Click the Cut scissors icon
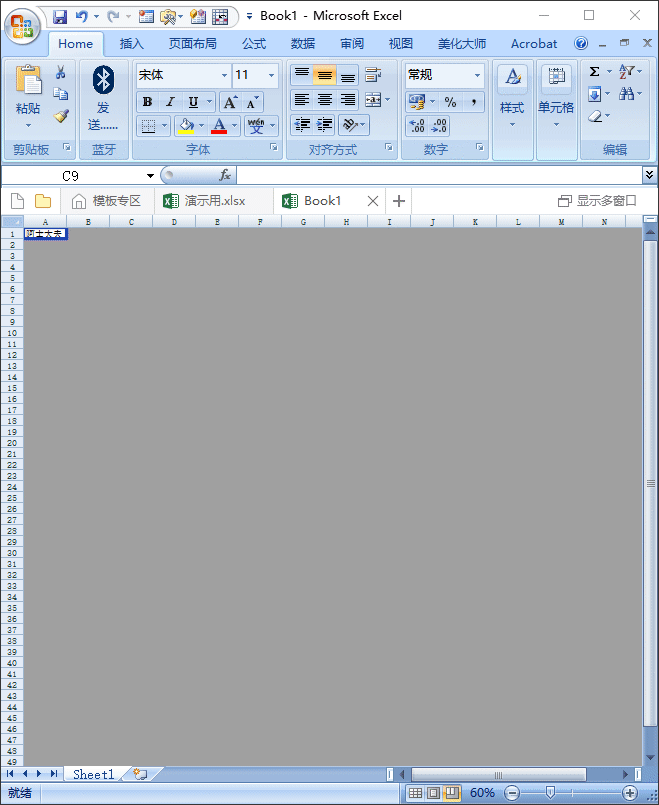This screenshot has width=659, height=805. click(x=61, y=72)
